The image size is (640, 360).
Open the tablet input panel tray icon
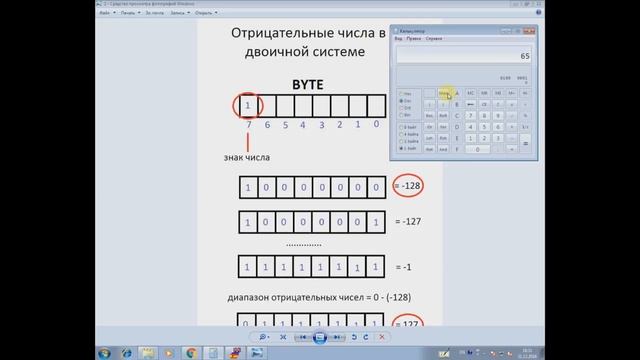[x=444, y=353]
